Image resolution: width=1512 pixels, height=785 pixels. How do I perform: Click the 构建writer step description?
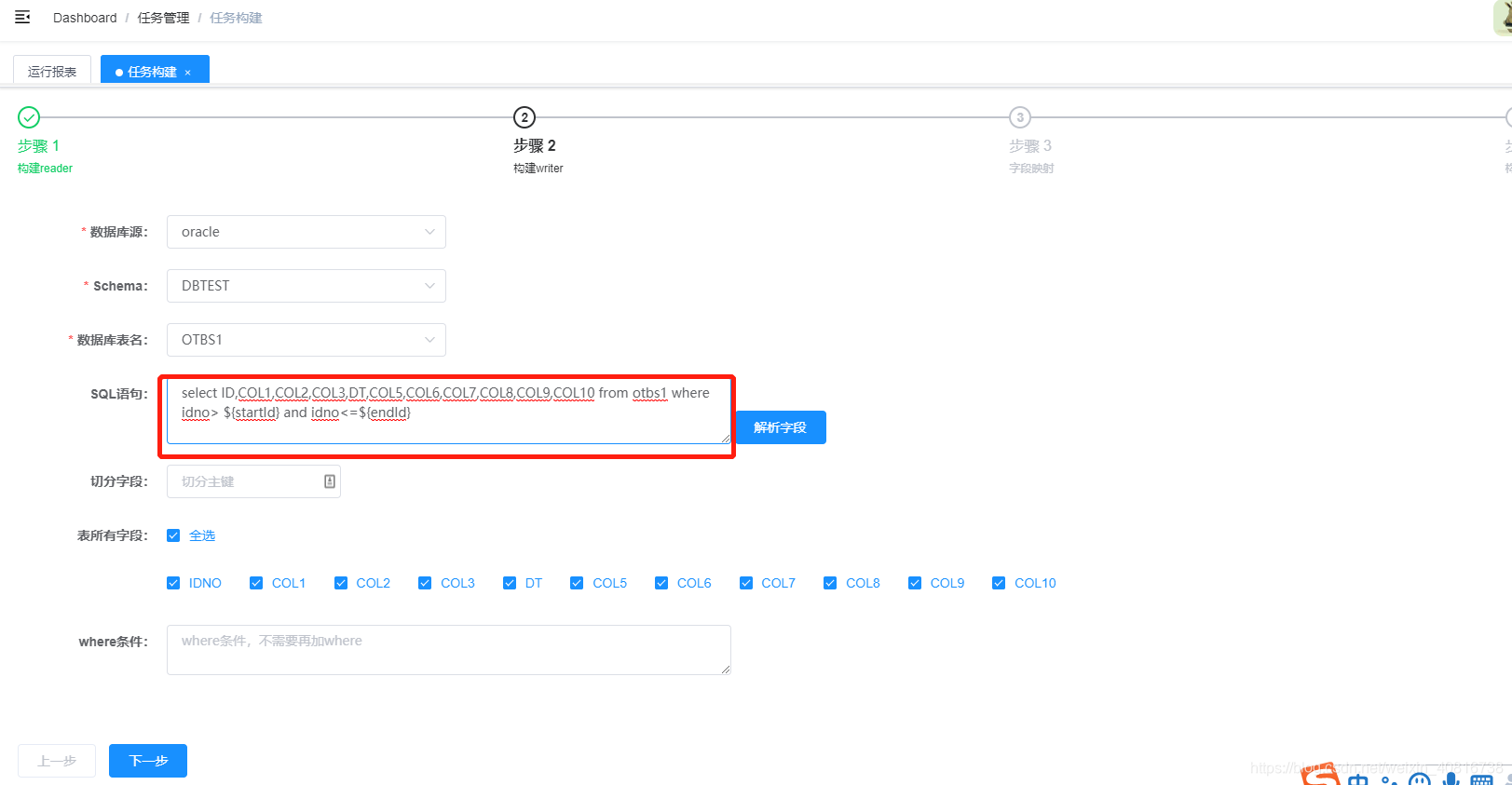(538, 169)
